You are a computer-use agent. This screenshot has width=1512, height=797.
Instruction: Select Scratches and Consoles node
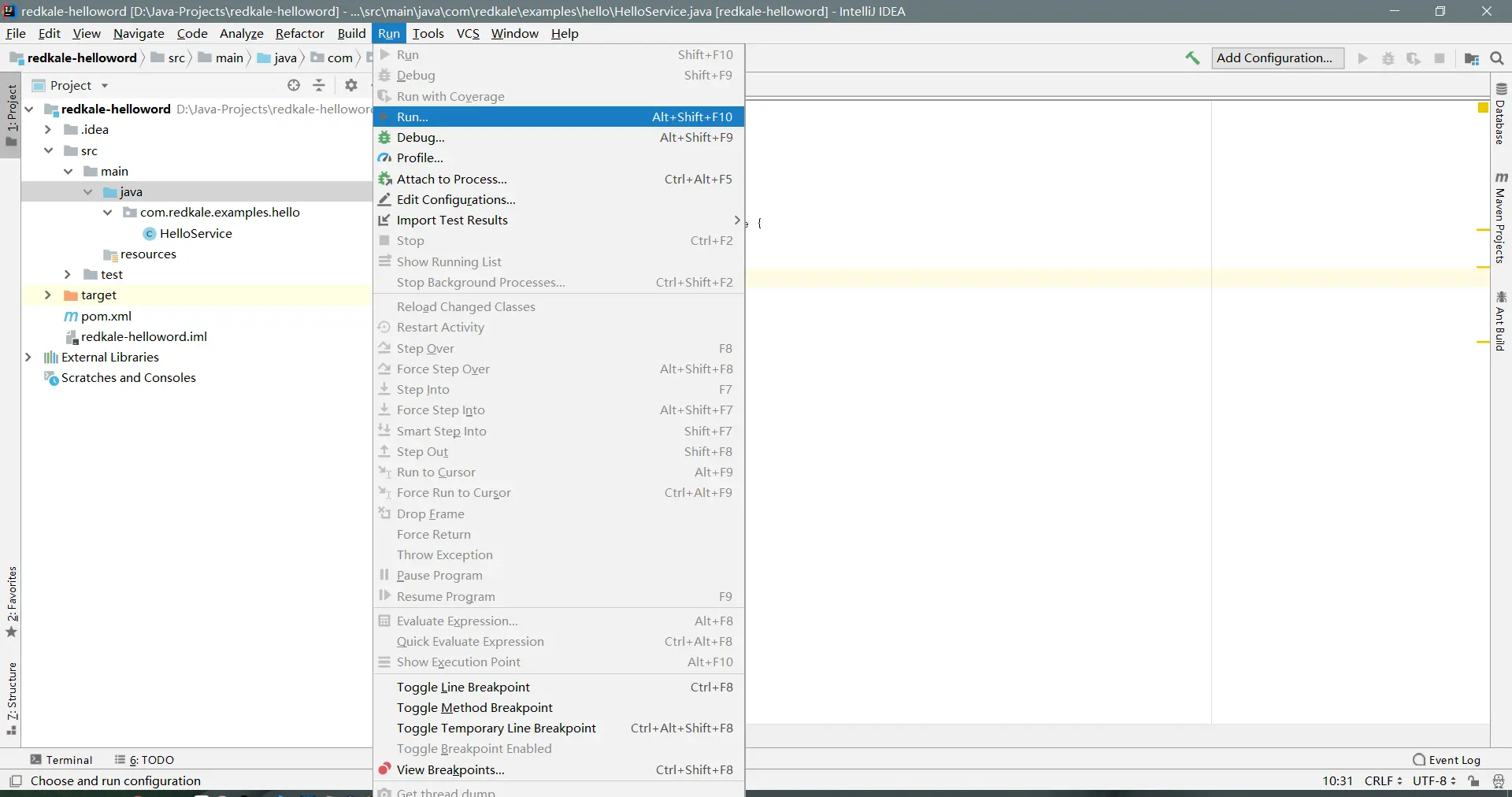coord(120,378)
